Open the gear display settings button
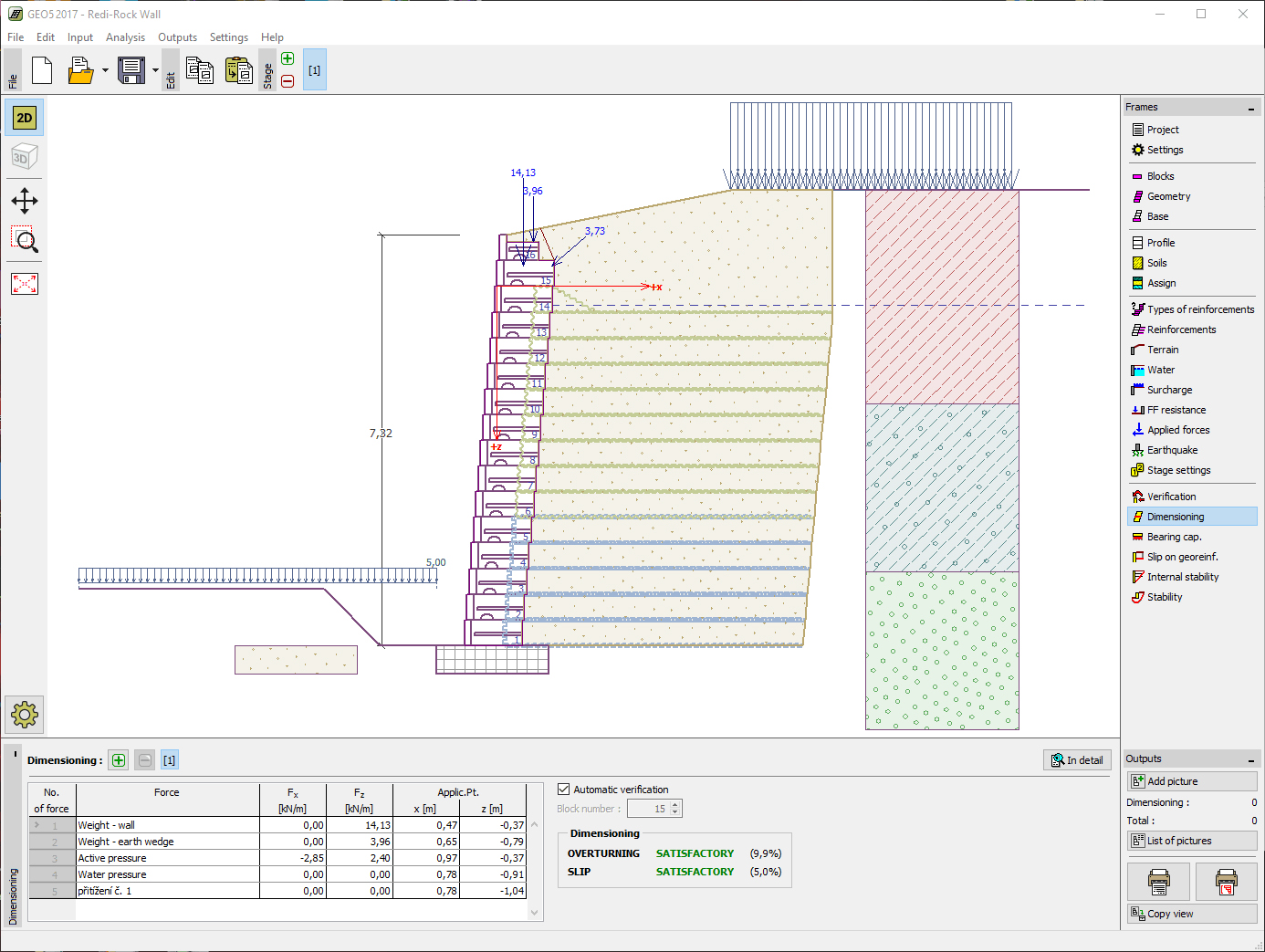Screen dimensions: 1265x952 [x=25, y=715]
